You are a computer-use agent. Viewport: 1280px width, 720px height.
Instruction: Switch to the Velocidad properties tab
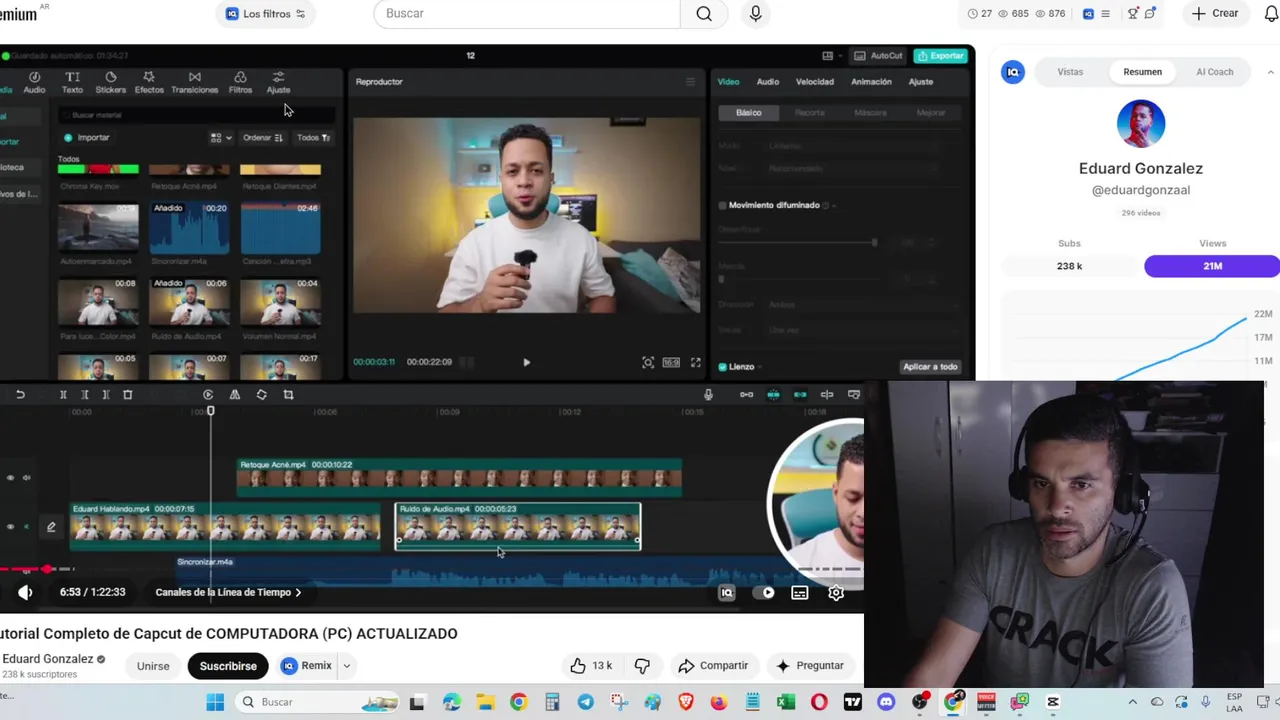[x=815, y=82]
